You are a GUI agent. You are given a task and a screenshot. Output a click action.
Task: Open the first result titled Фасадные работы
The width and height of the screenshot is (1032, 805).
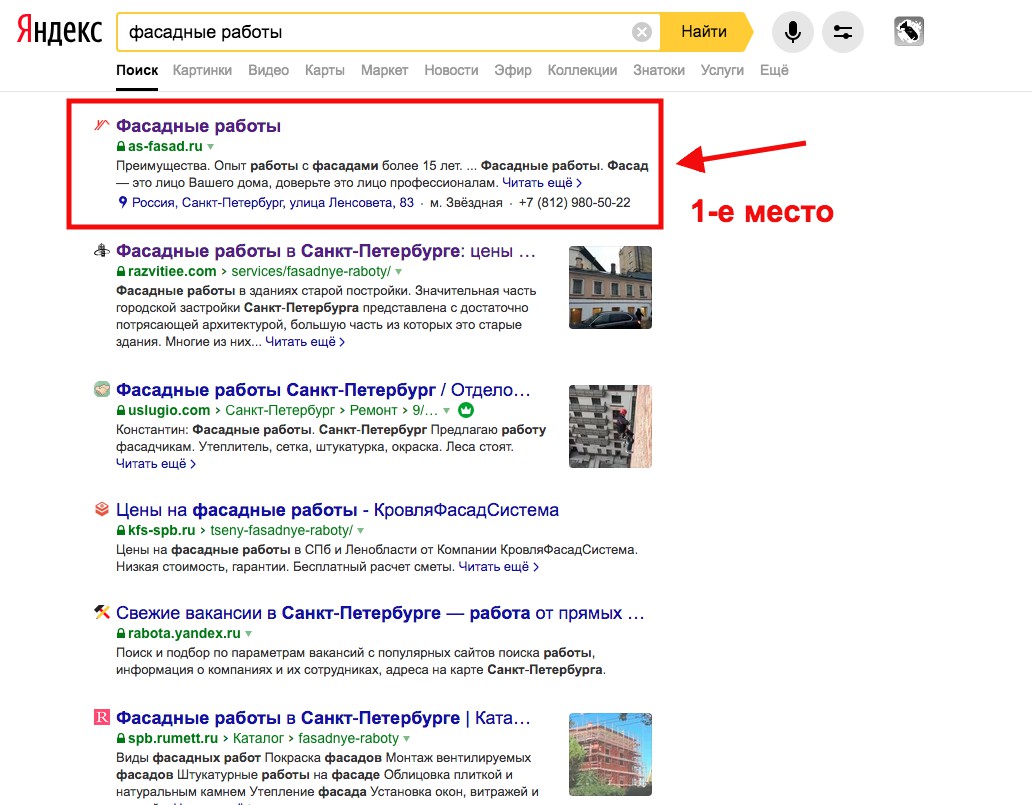(x=198, y=126)
